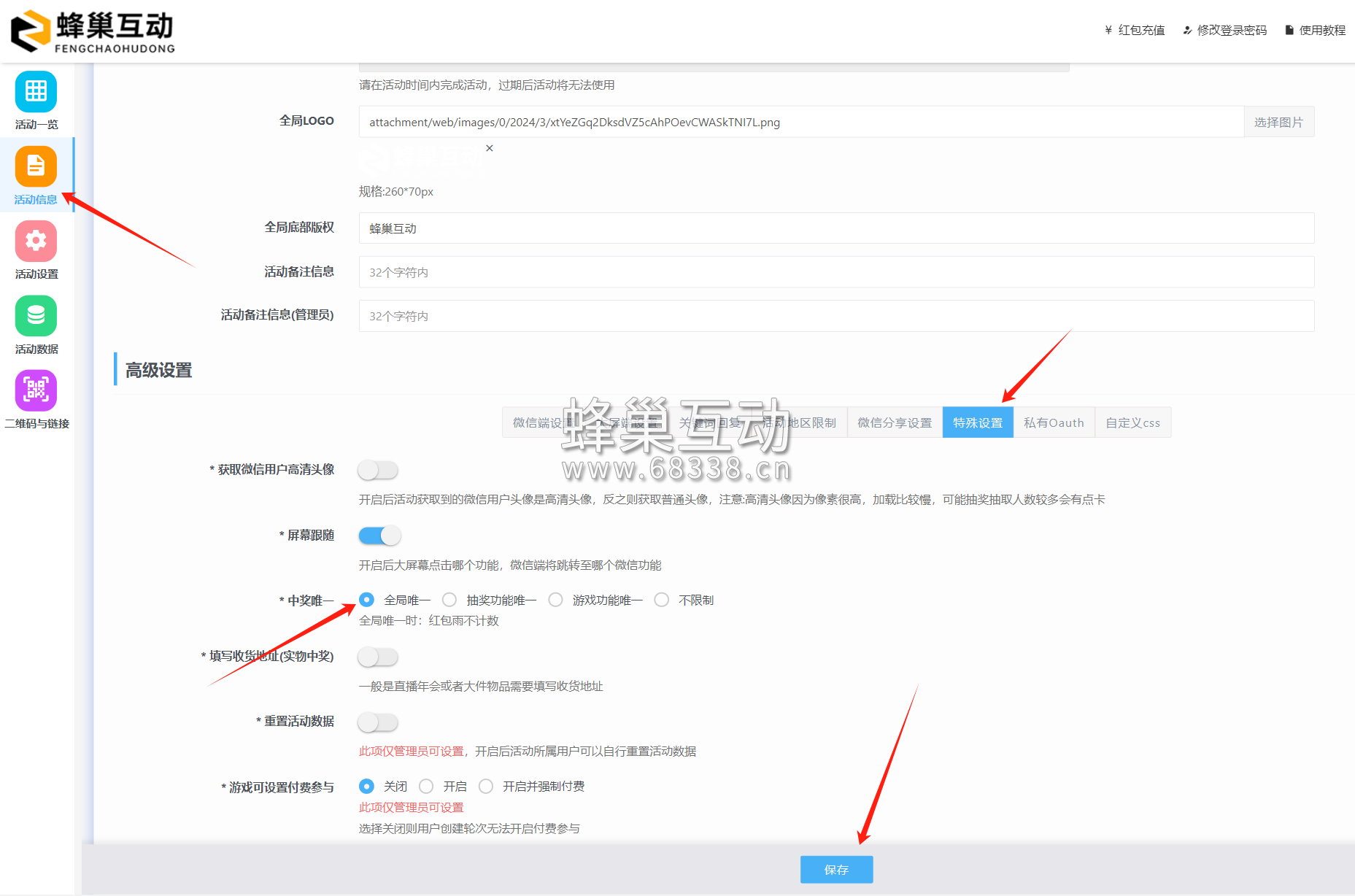This screenshot has height=896, width=1355.
Task: Enable 获取微信用户高清头像 switch
Action: click(x=377, y=470)
